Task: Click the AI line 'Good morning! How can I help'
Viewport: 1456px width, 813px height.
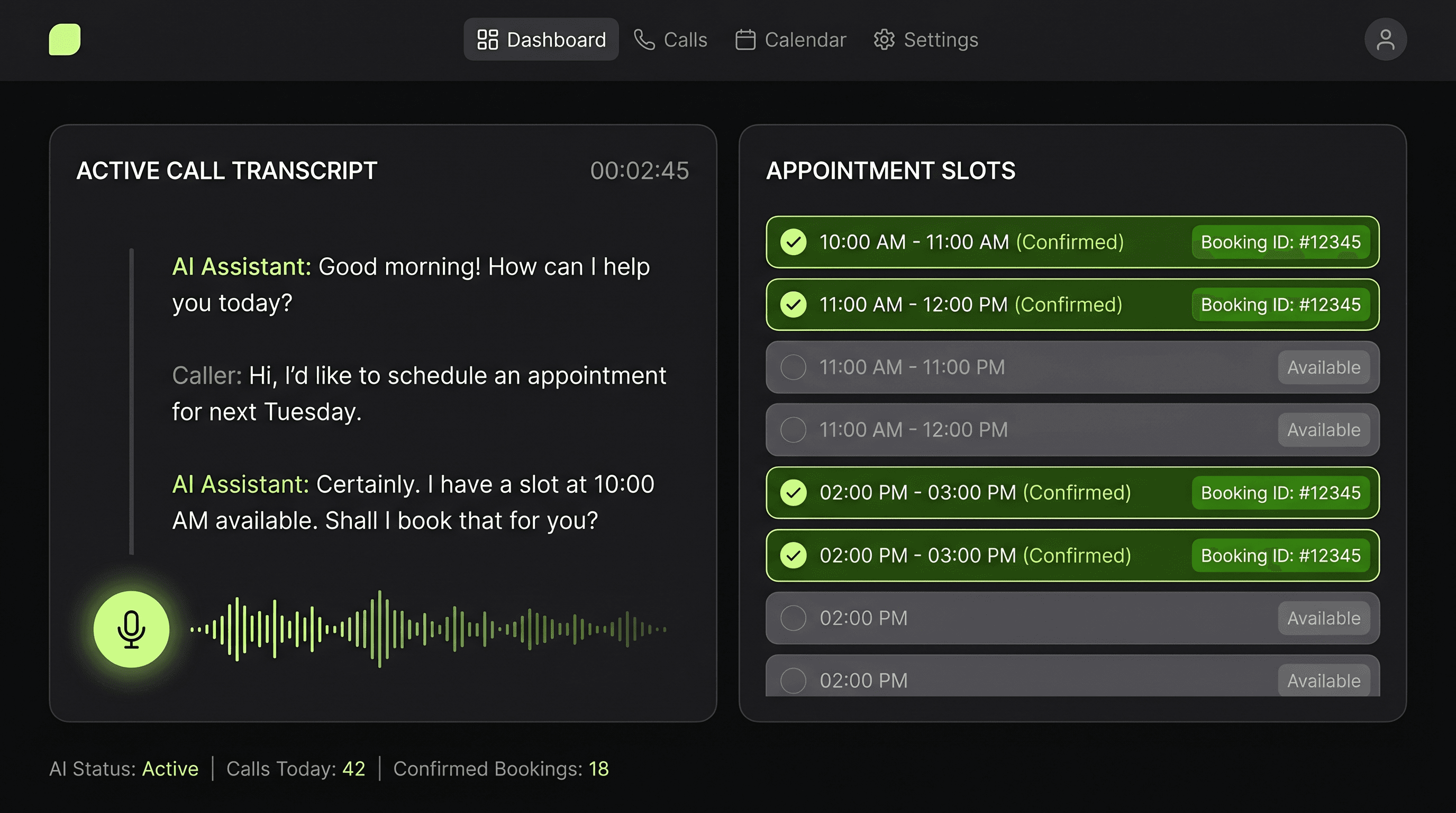Action: [x=411, y=284]
